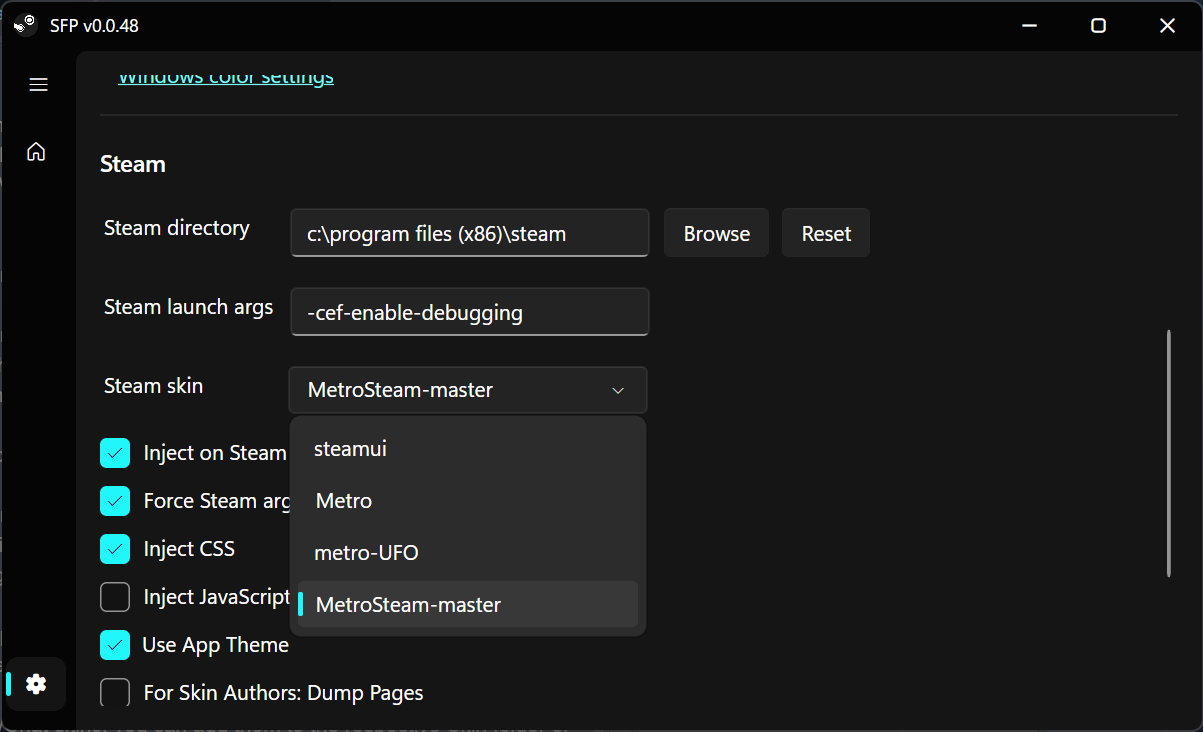Go to the Home page icon
Viewport: 1203px width, 732px height.
pyautogui.click(x=37, y=152)
